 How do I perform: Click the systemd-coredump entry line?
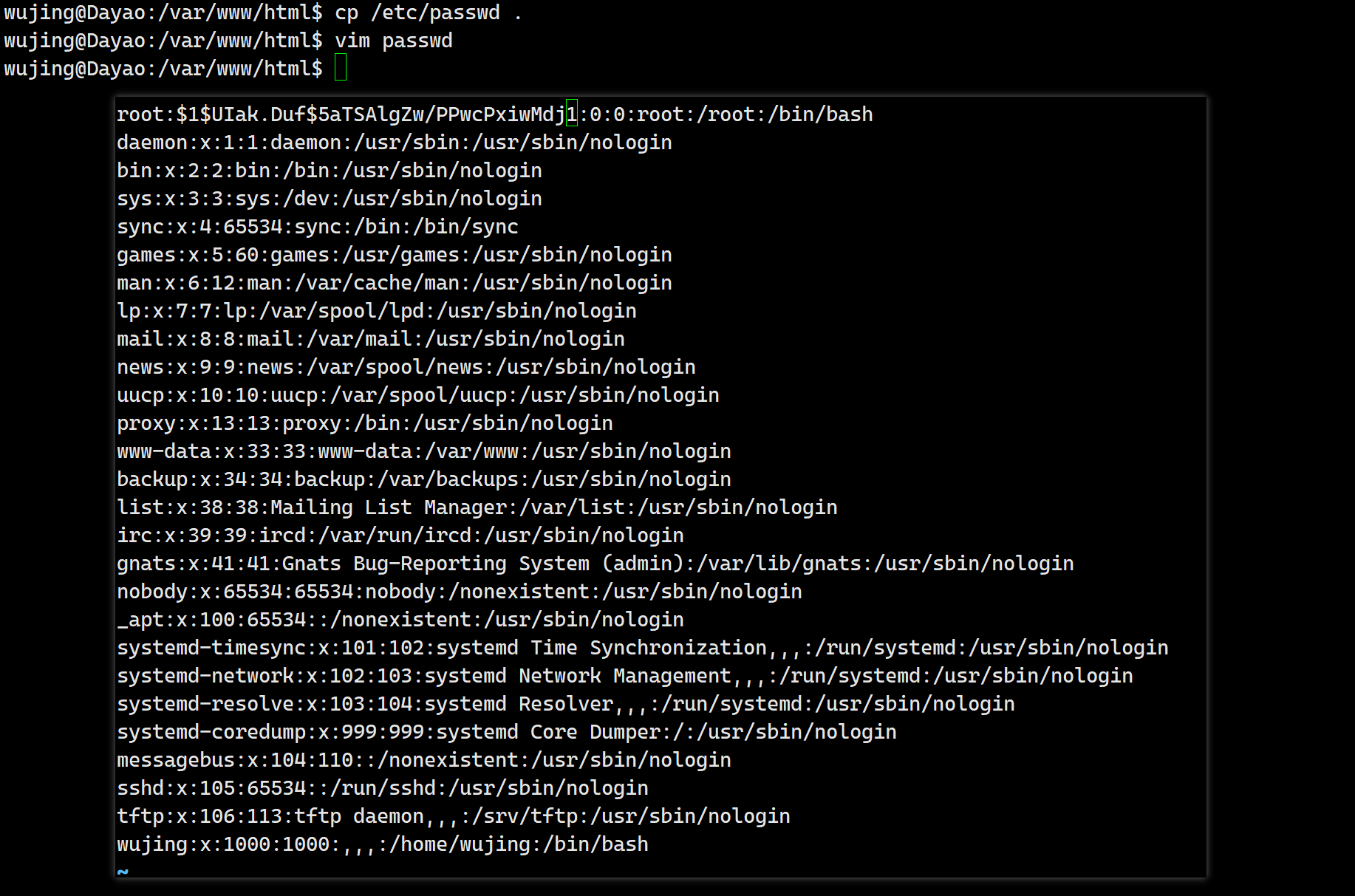tap(506, 732)
